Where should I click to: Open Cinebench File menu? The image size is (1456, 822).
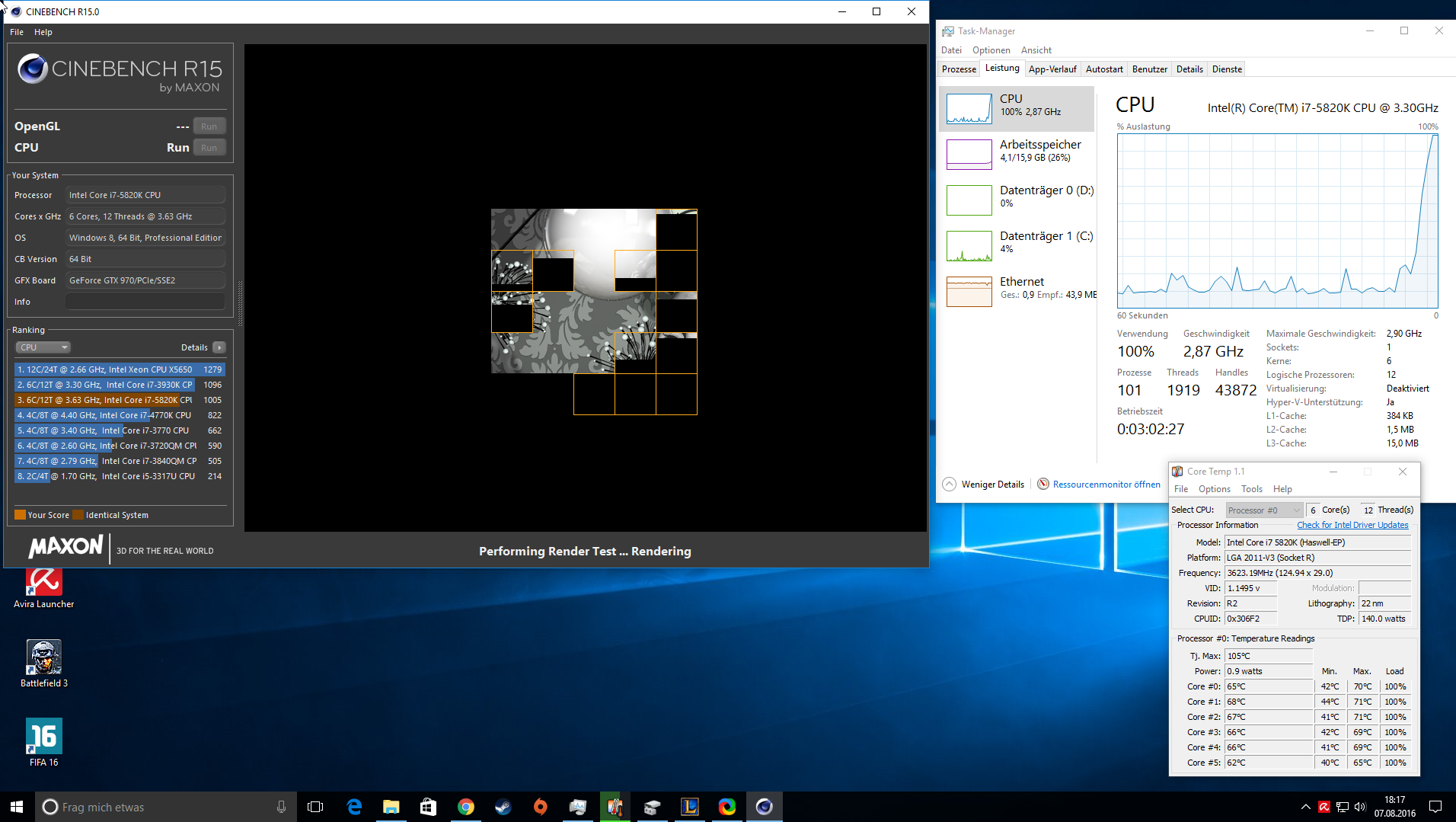click(x=17, y=32)
